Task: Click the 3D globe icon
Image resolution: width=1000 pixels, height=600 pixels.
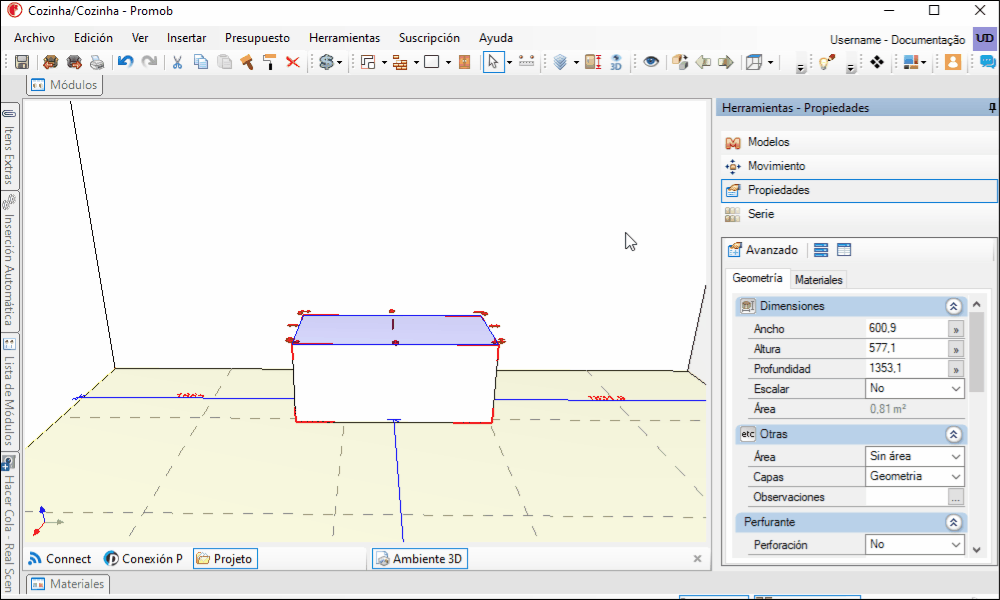Action: (616, 62)
